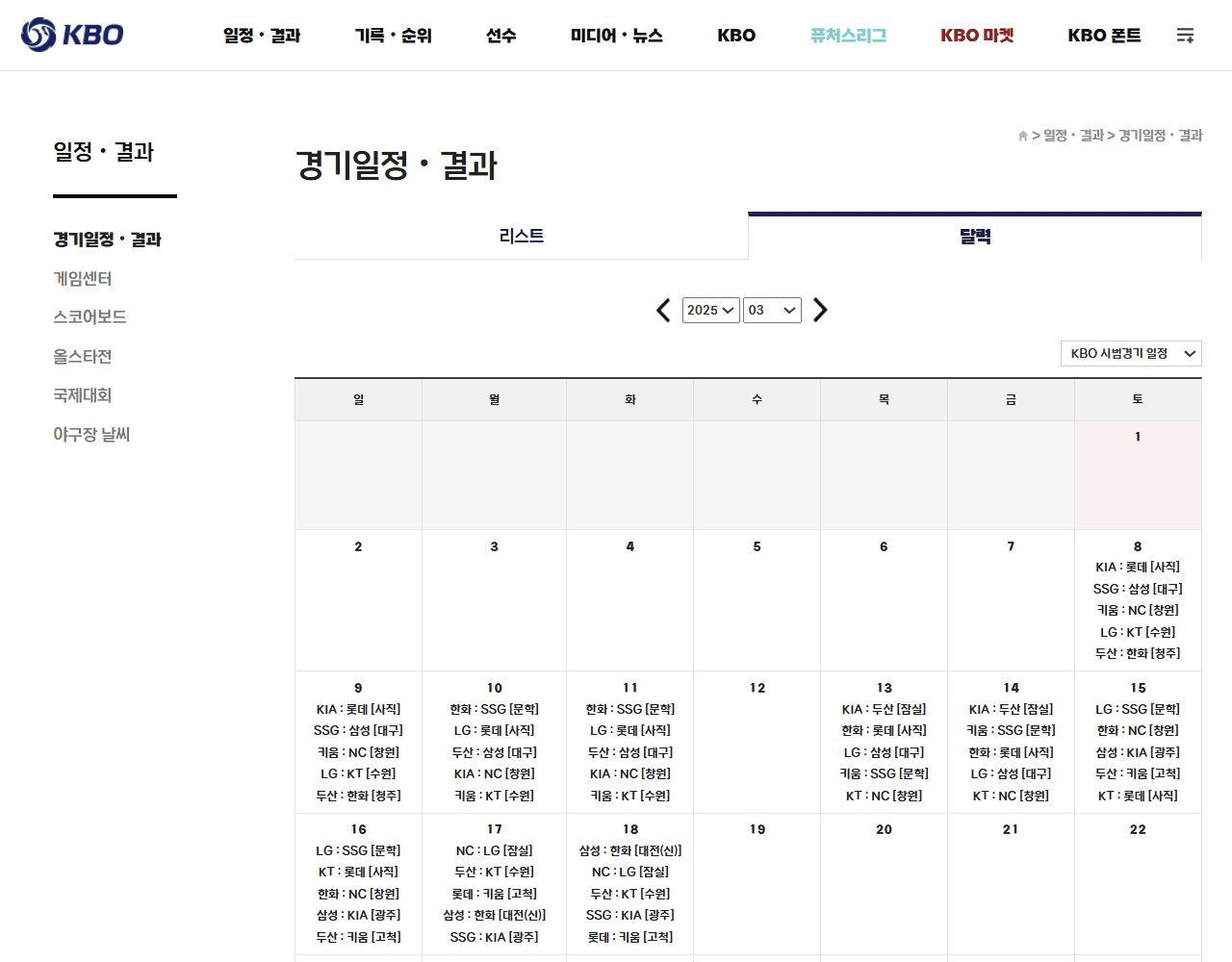Screen dimensions: 1232x962
Task: Click March 14 LG : 삼성 [대구] game
Action: coord(1011,773)
